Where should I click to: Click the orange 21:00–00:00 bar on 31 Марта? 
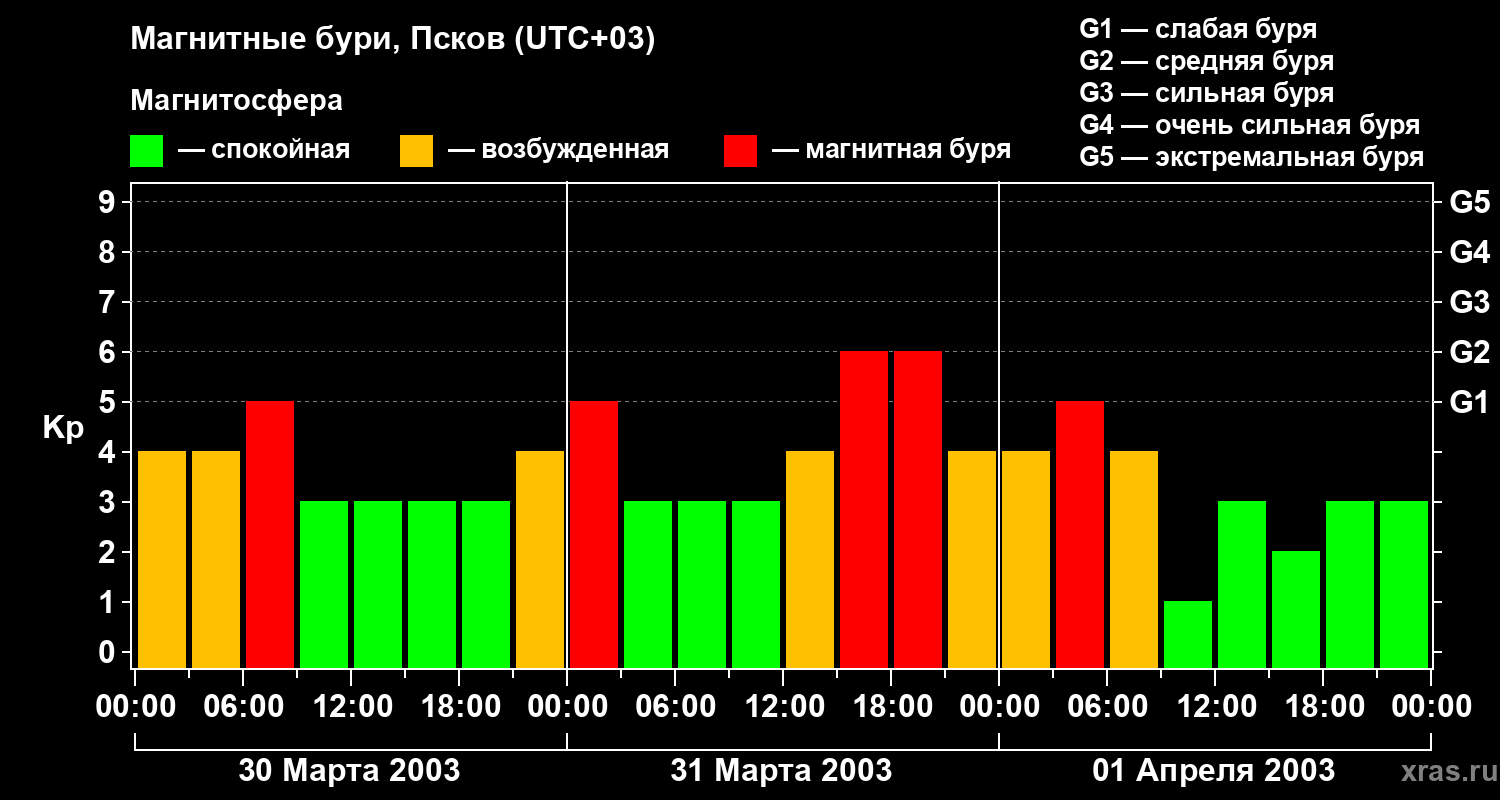click(972, 560)
